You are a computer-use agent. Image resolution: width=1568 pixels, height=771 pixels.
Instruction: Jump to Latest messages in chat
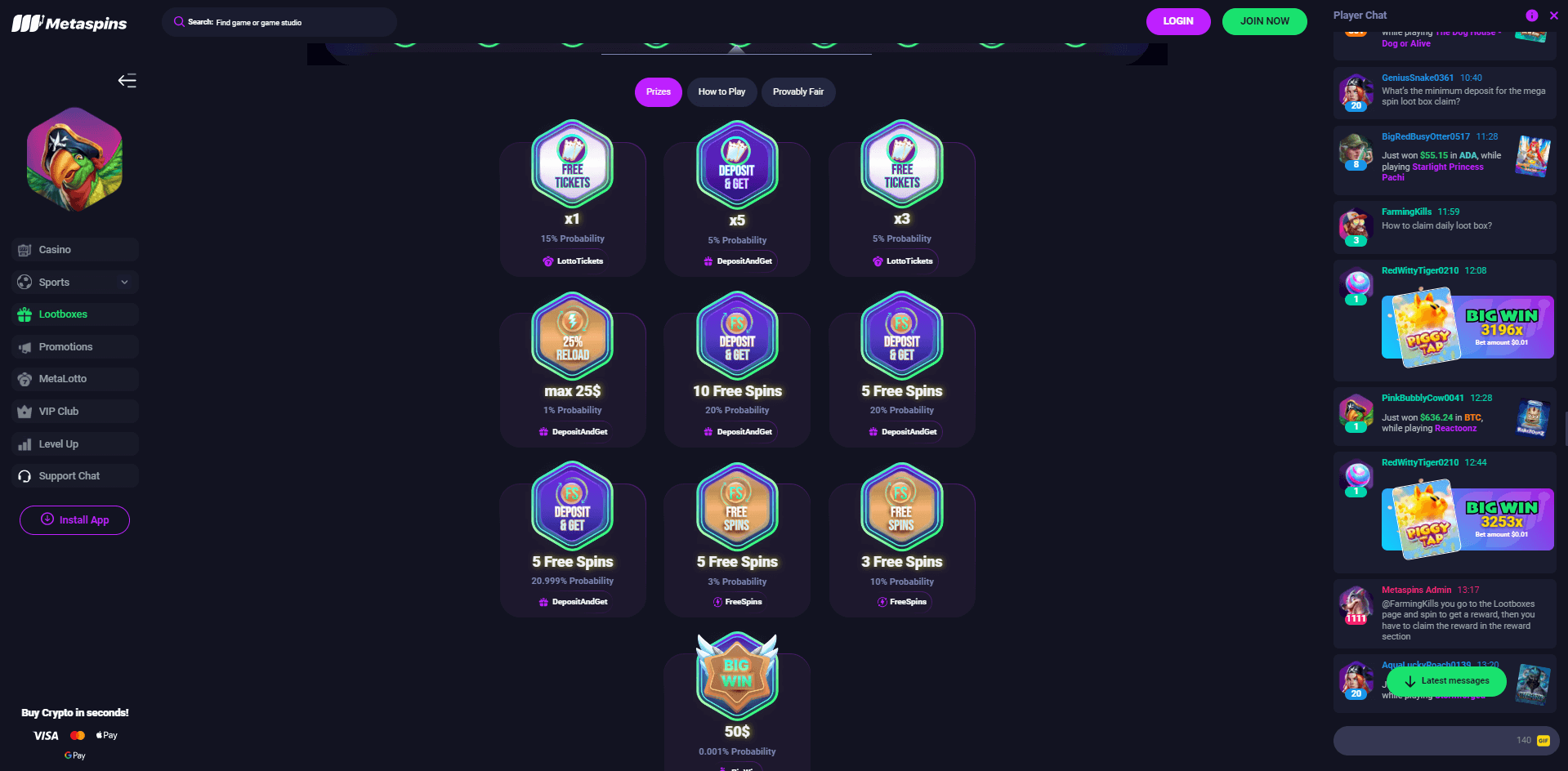[x=1446, y=681]
